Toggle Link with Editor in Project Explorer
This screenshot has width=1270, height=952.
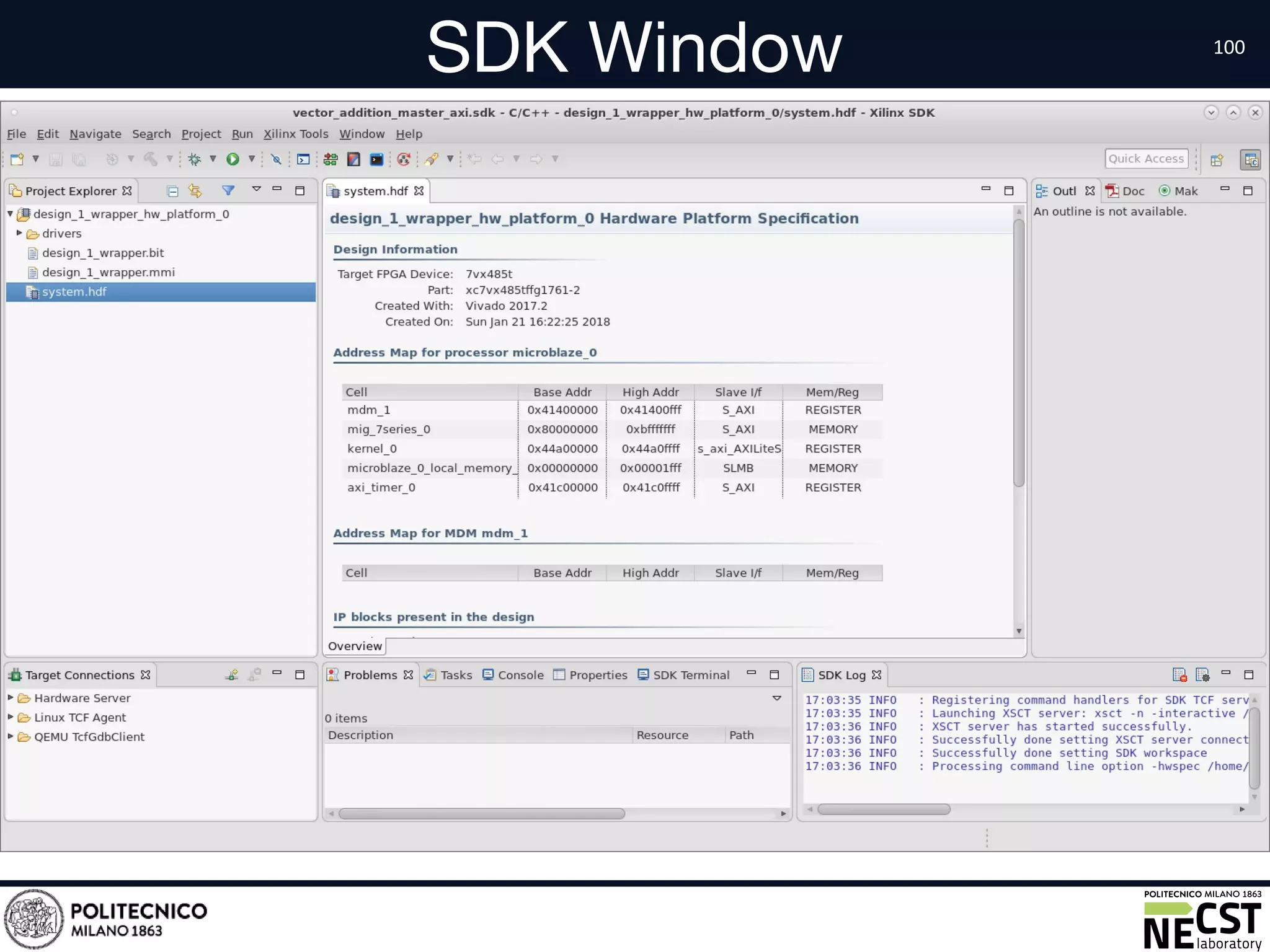click(x=195, y=191)
